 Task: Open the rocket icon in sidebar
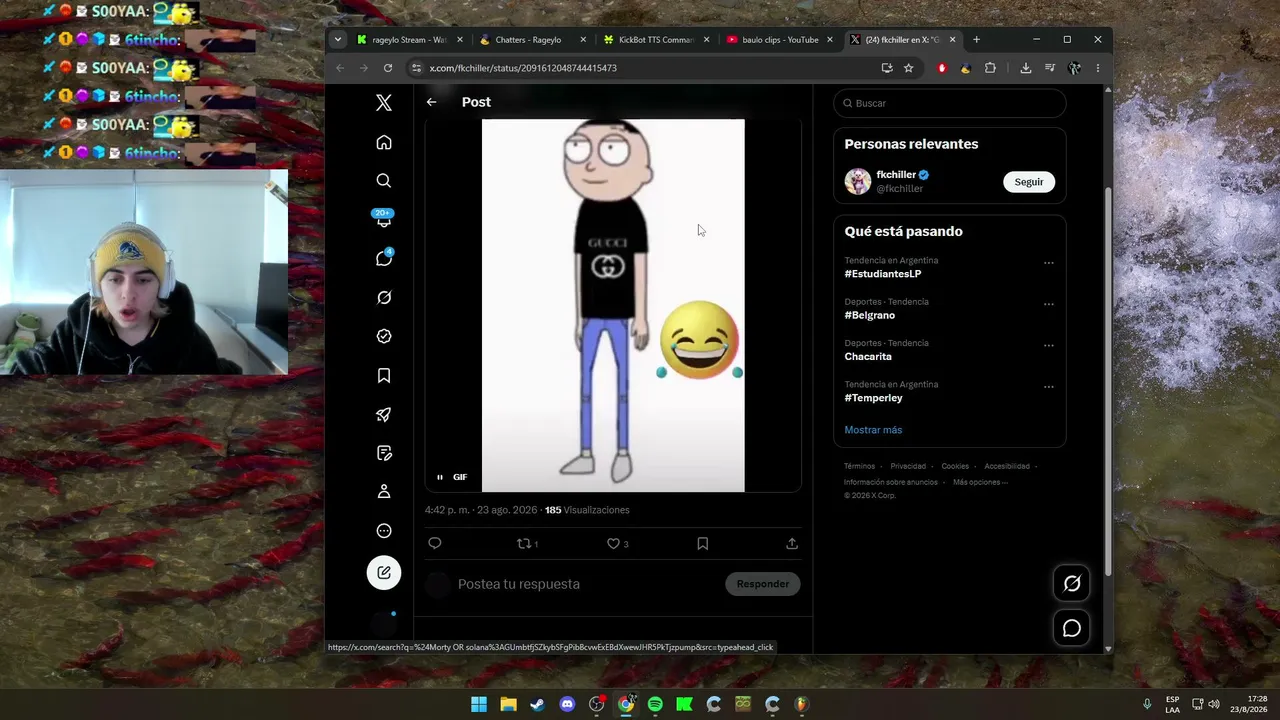pyautogui.click(x=384, y=414)
